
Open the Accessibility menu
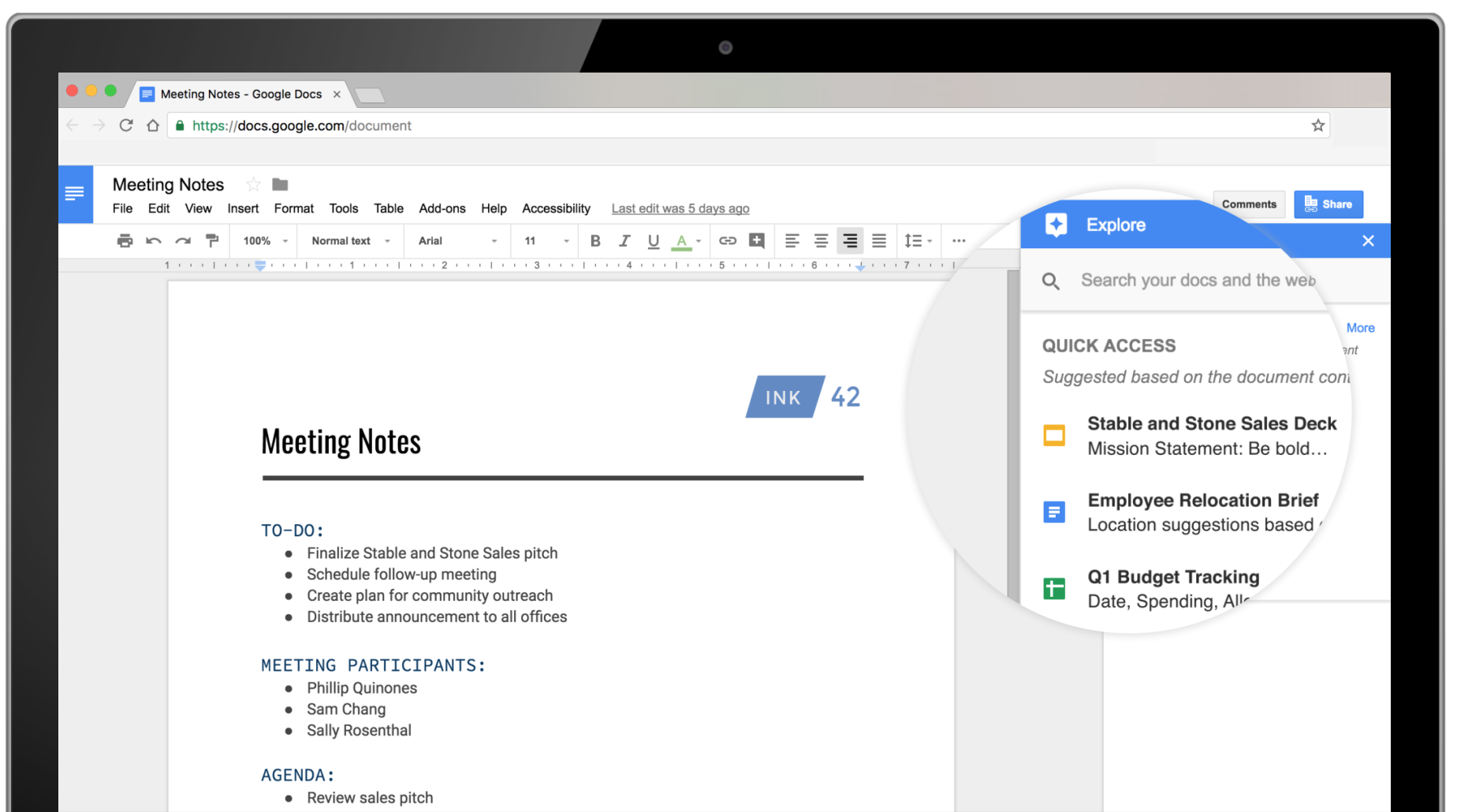click(556, 208)
